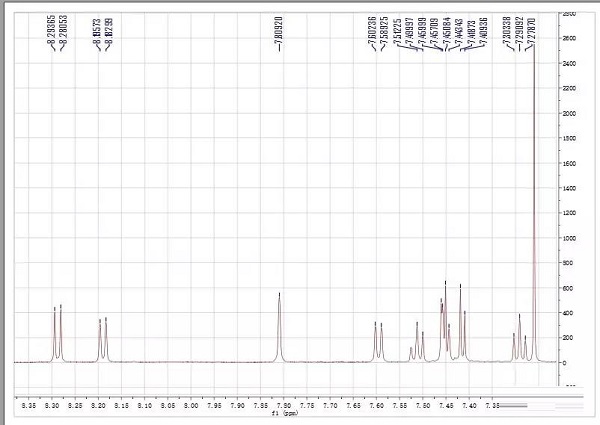Viewport: 600px width, 425px height.
Task: Select the peak label 8.28053
Action: (x=62, y=32)
